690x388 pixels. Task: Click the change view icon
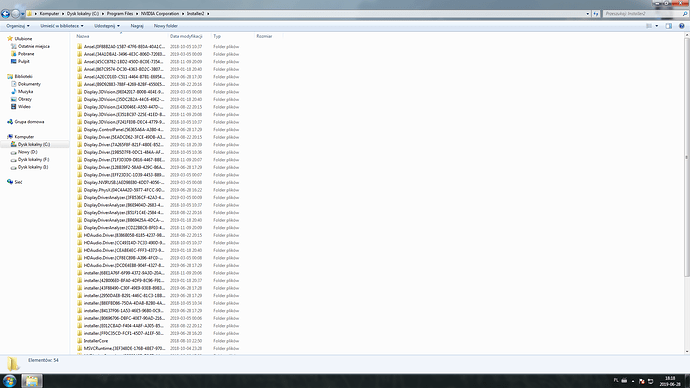coord(649,26)
